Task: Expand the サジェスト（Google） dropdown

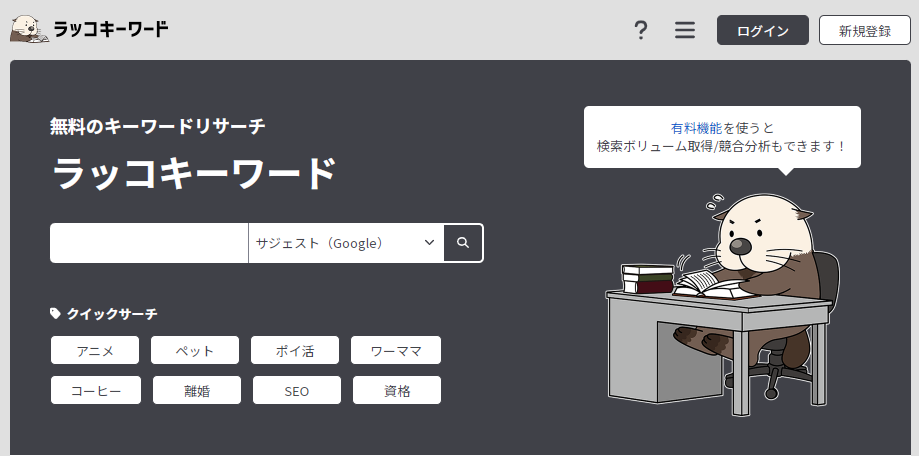Action: pos(346,243)
